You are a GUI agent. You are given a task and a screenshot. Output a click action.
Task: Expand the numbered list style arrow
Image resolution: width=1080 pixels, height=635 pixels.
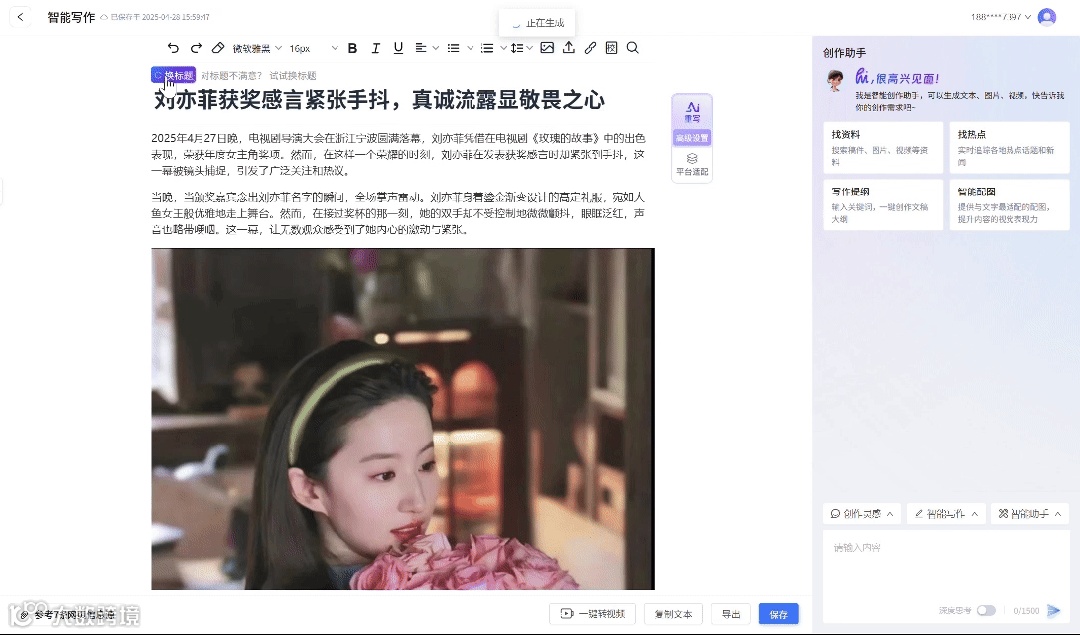point(503,48)
